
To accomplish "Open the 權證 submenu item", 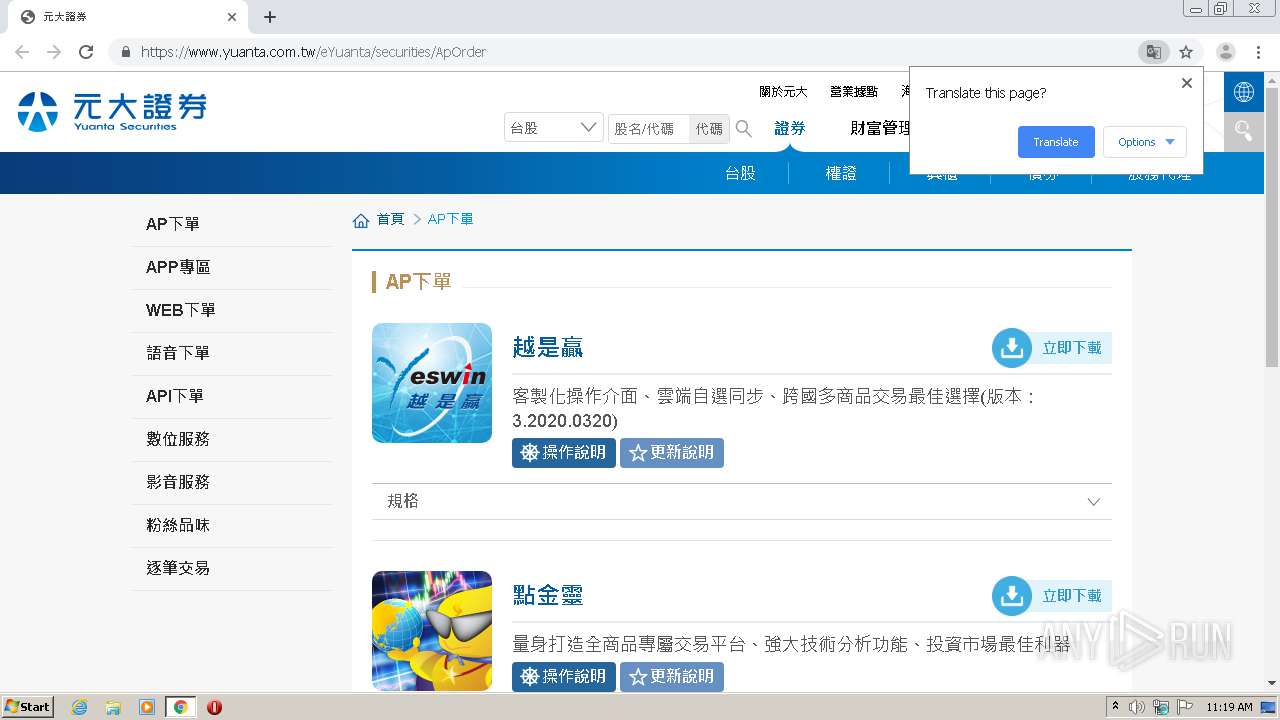I will [841, 173].
